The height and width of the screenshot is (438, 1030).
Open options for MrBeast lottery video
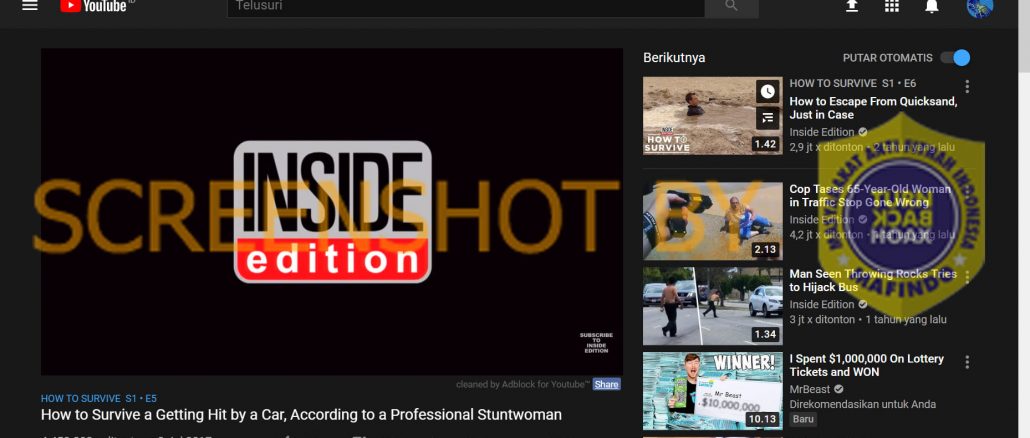tap(966, 362)
